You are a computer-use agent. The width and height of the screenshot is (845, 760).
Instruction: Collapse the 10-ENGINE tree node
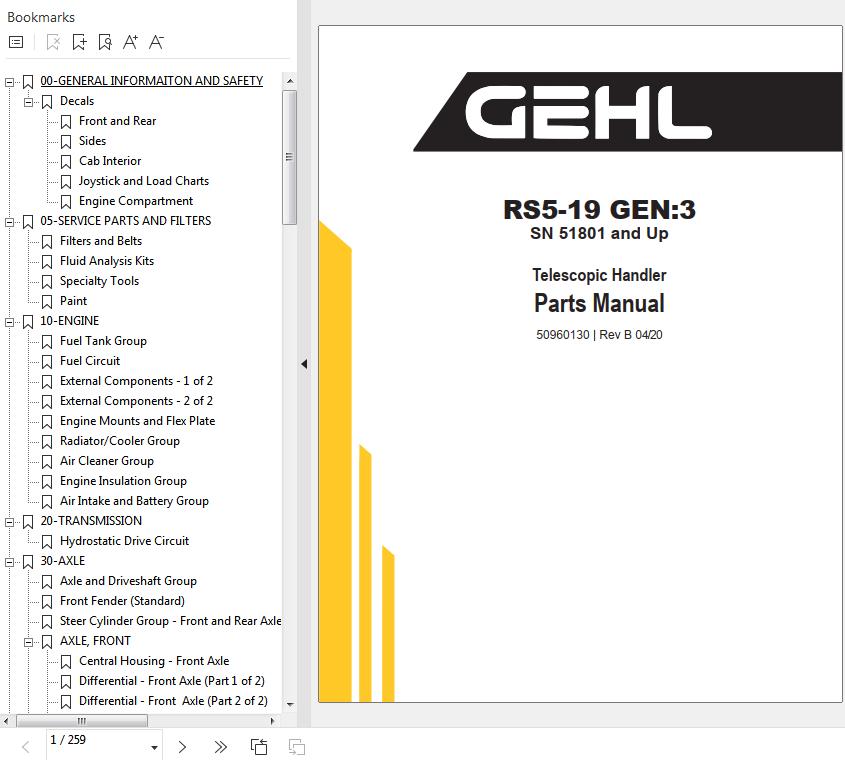9,322
